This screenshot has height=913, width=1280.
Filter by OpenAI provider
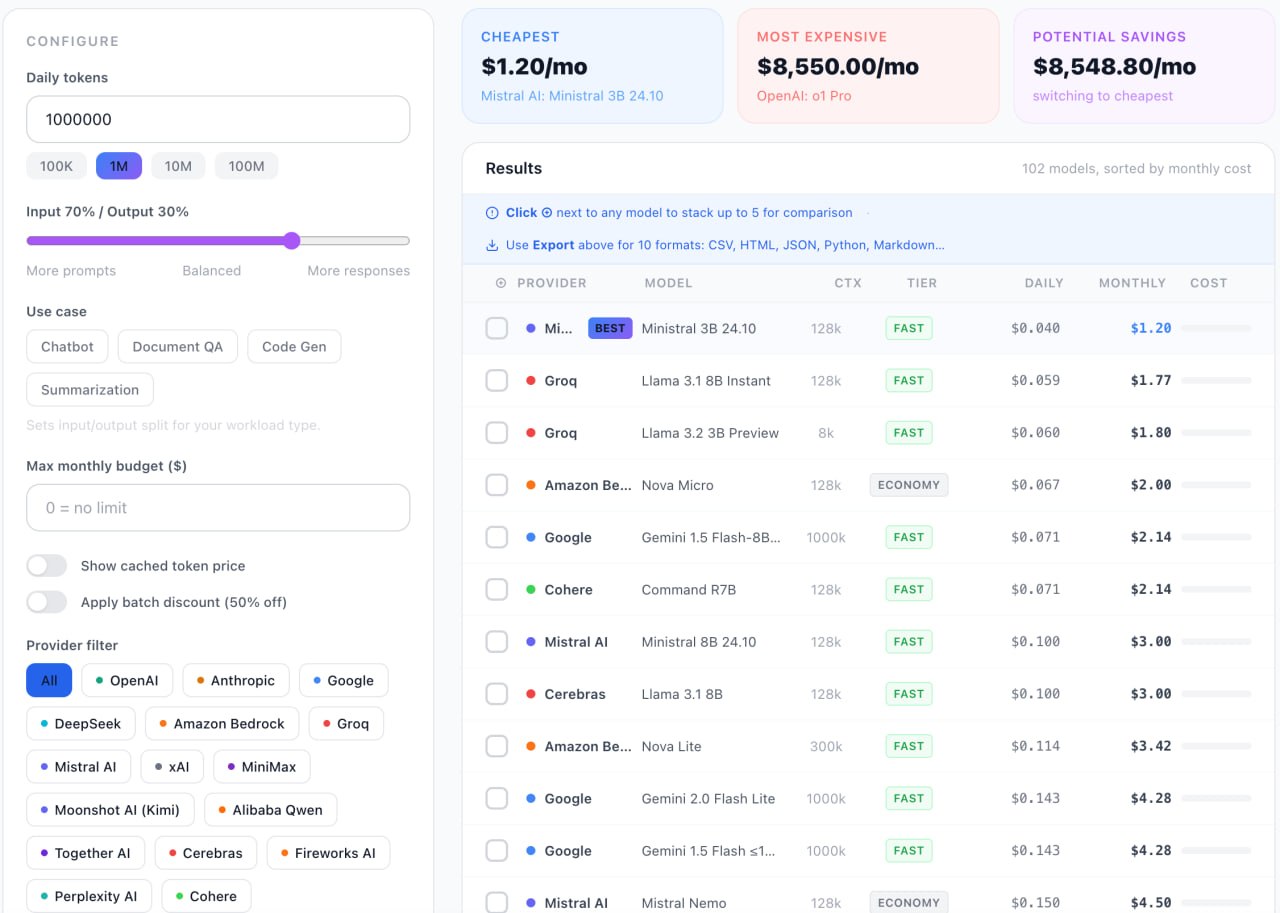(127, 681)
